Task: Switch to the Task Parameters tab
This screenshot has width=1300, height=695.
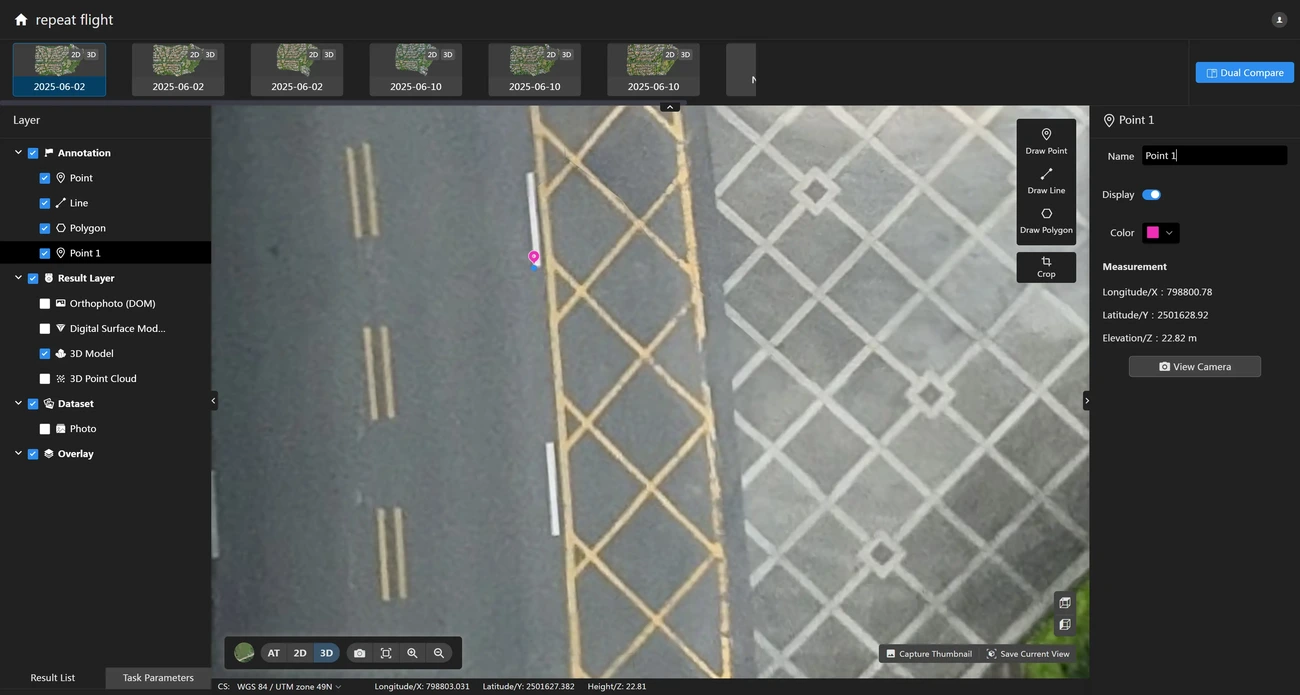Action: pyautogui.click(x=158, y=678)
